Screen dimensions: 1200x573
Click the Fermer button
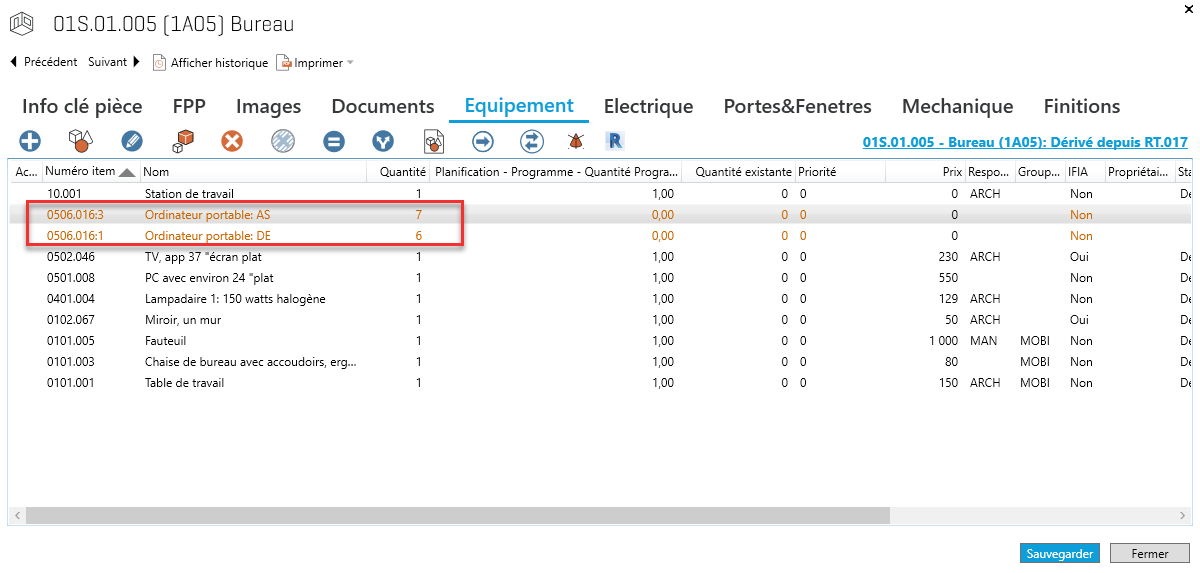pyautogui.click(x=1149, y=553)
